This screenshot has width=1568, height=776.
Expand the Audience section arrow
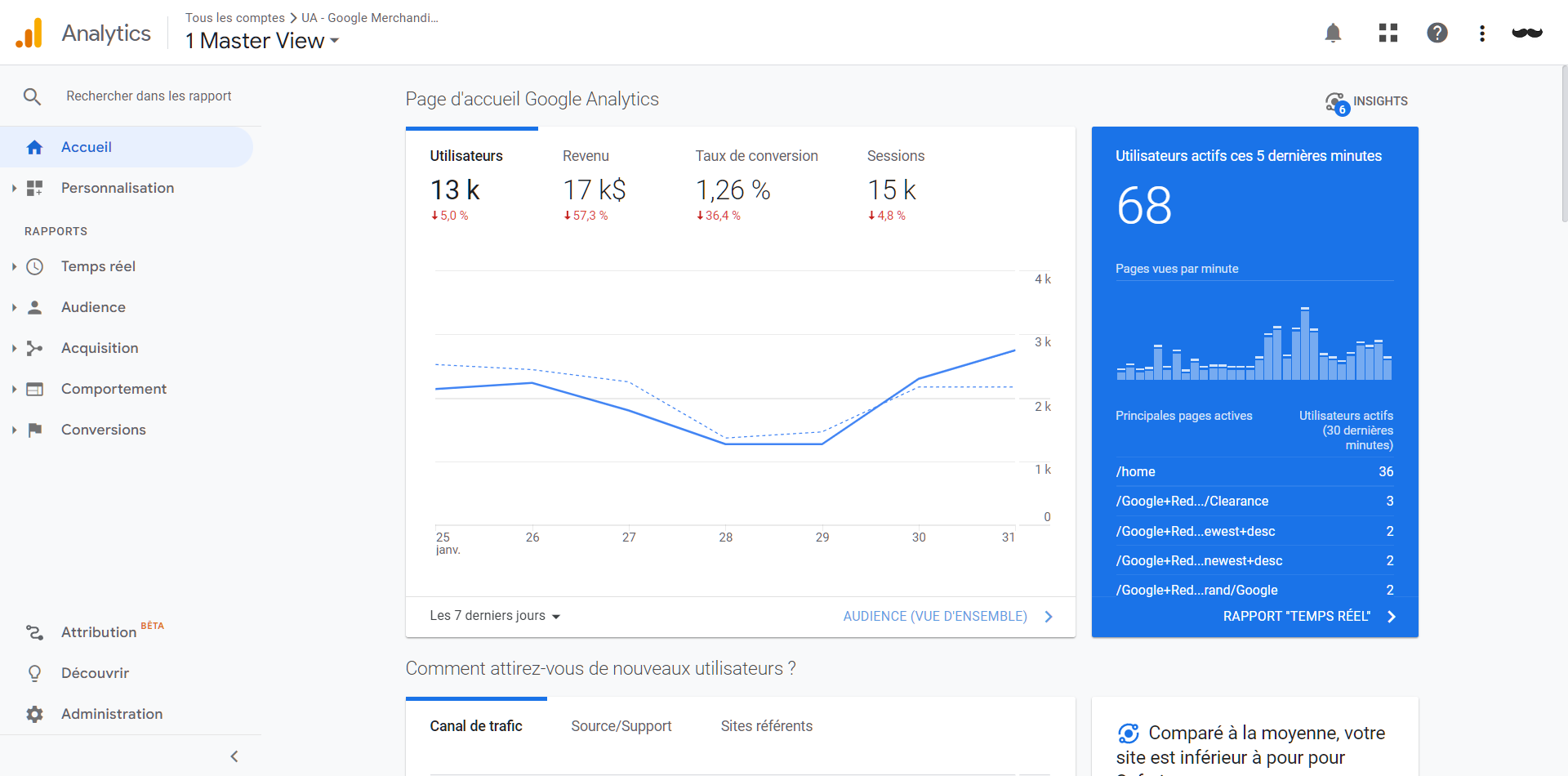point(14,307)
